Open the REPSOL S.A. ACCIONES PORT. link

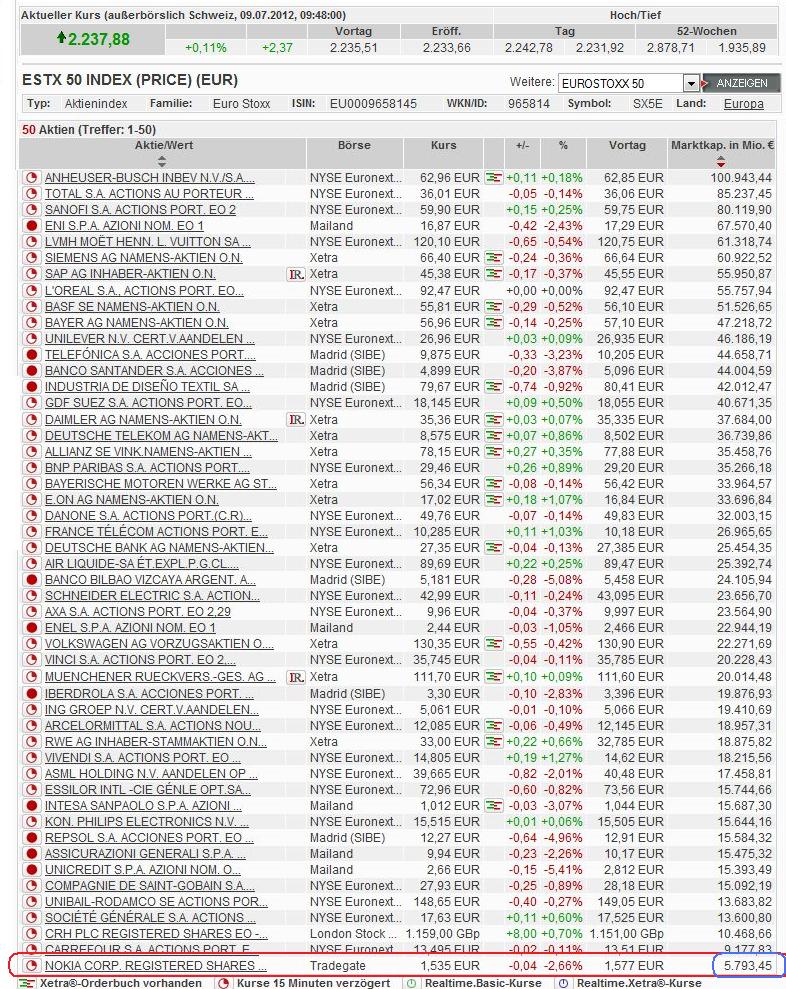coord(149,838)
